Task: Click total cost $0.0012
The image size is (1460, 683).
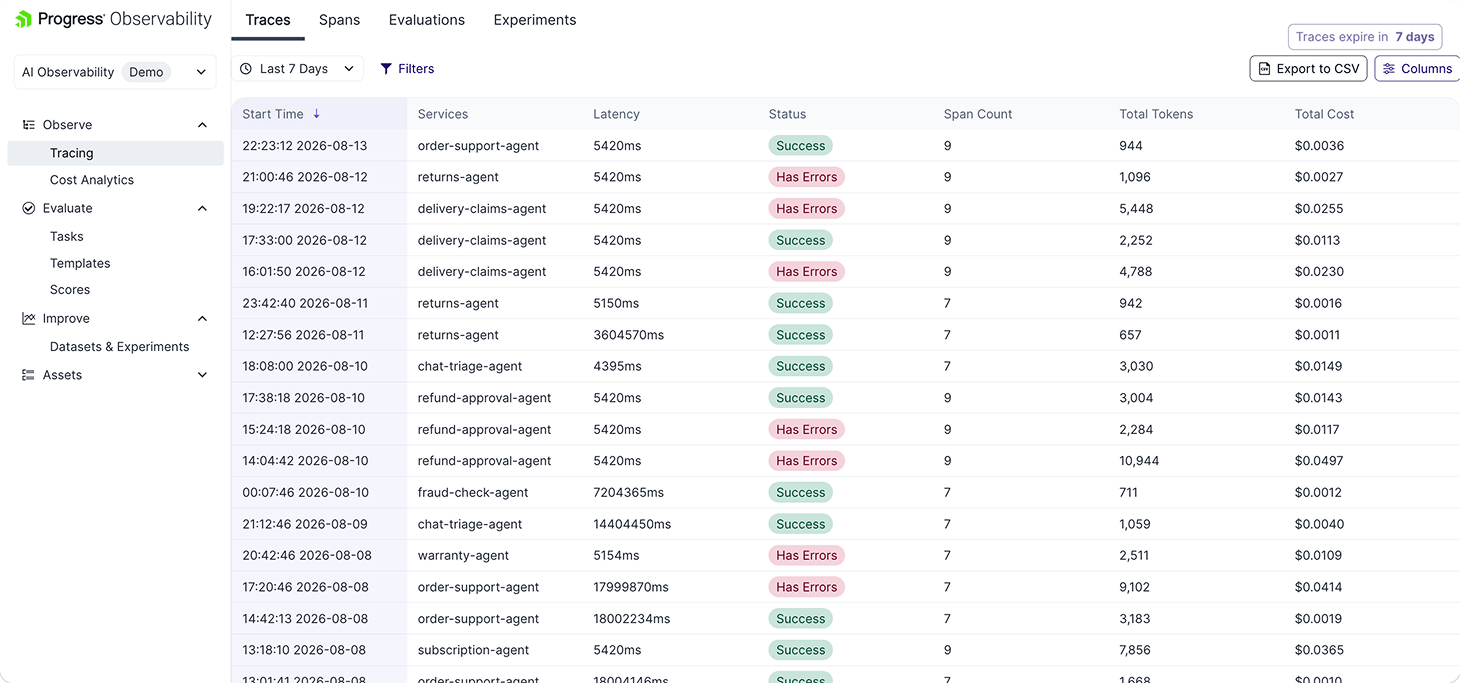Action: [1318, 492]
